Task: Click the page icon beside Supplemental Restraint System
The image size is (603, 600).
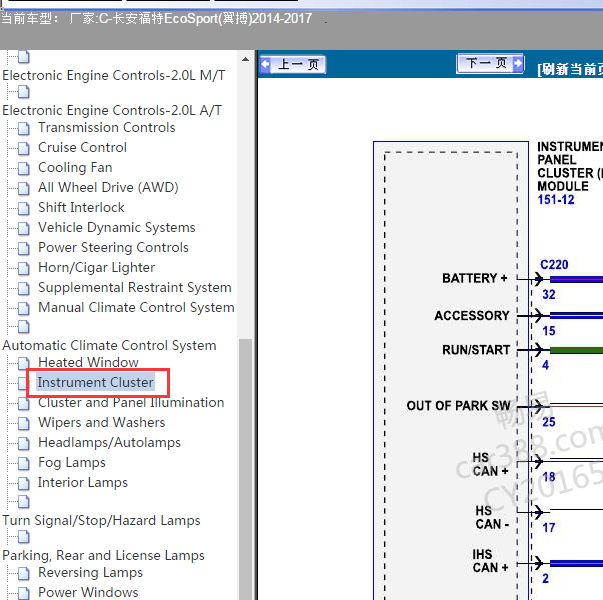Action: [x=23, y=288]
